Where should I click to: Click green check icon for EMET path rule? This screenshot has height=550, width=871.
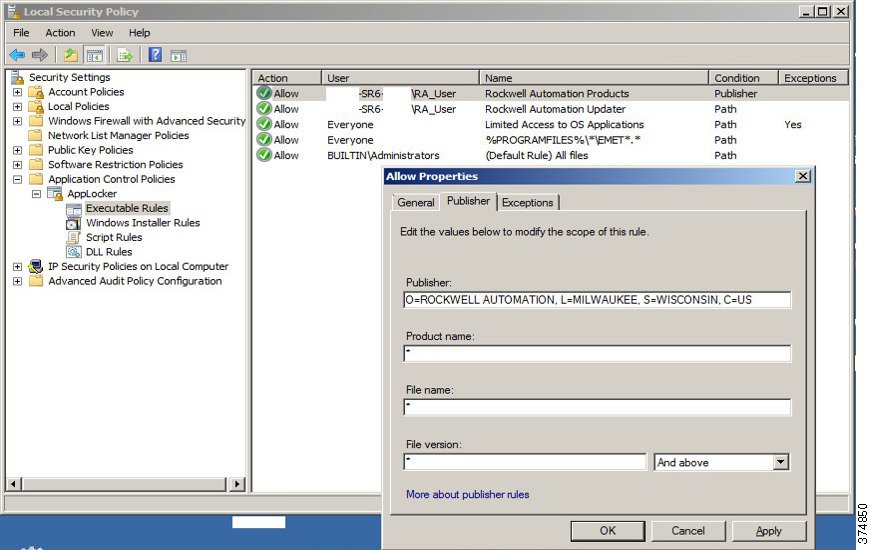click(264, 140)
